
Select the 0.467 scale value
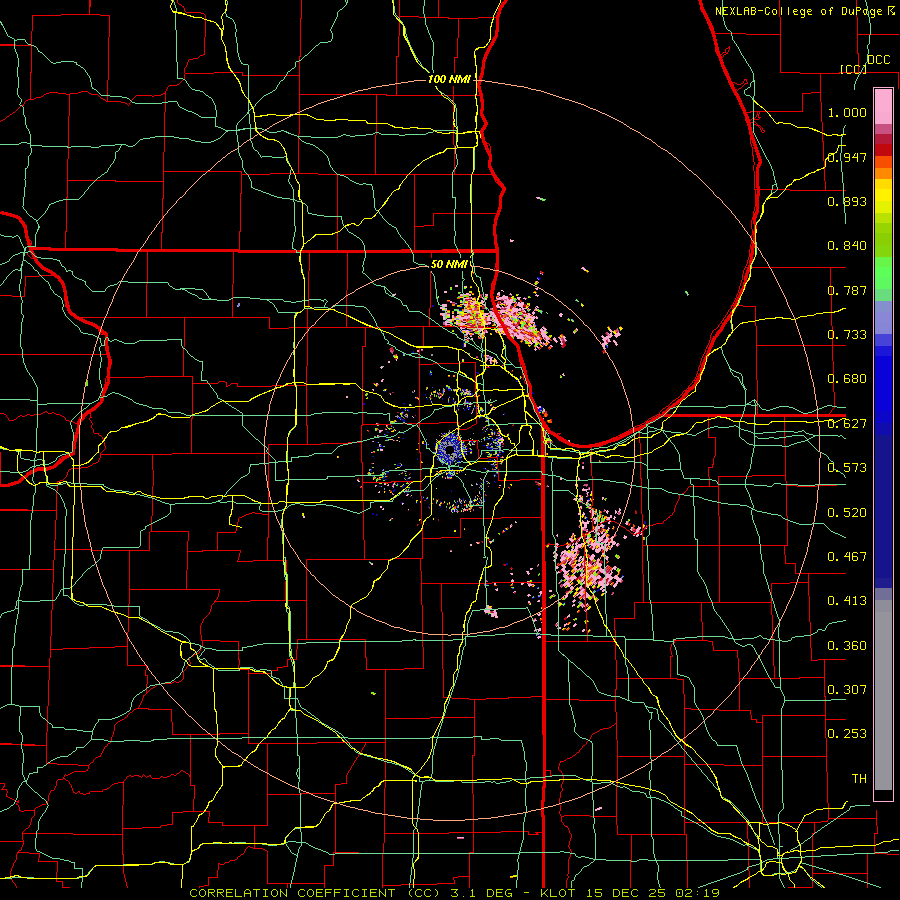847,557
